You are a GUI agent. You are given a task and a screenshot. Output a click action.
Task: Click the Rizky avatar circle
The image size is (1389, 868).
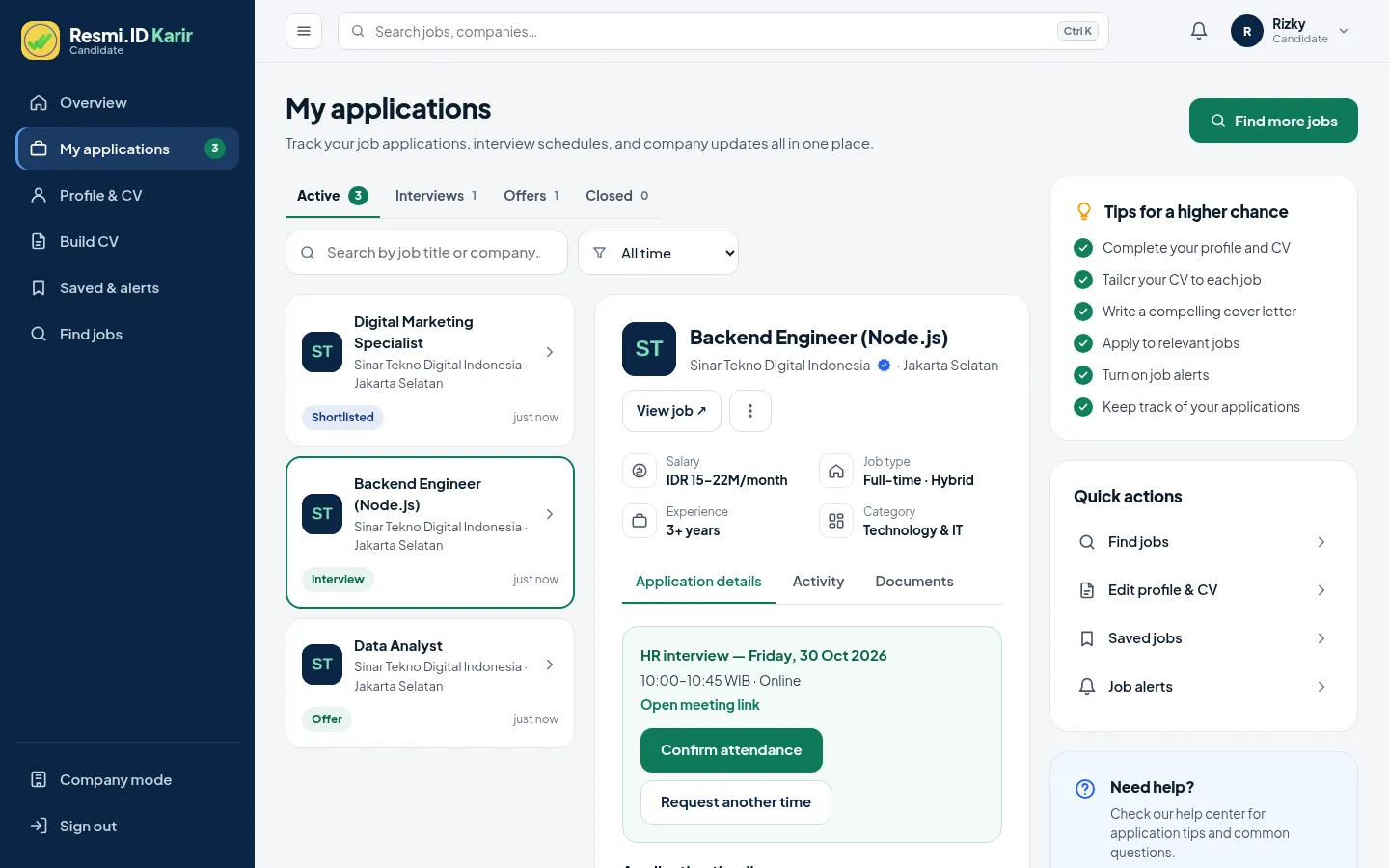pyautogui.click(x=1247, y=31)
